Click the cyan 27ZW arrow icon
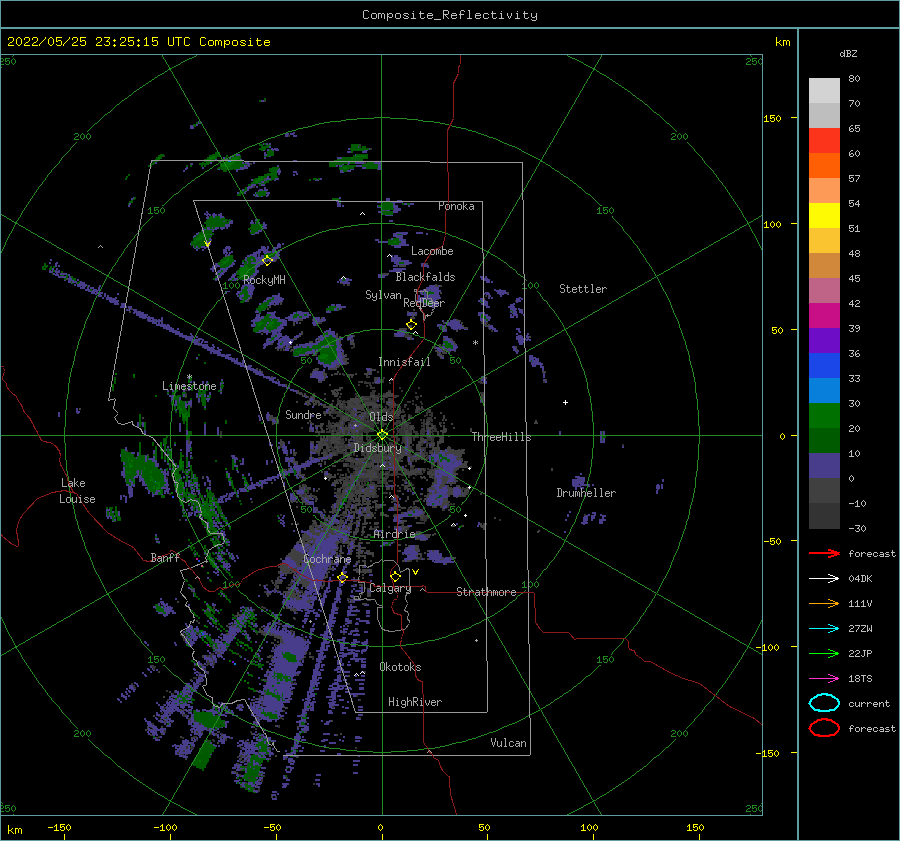The image size is (900, 841). tap(824, 629)
